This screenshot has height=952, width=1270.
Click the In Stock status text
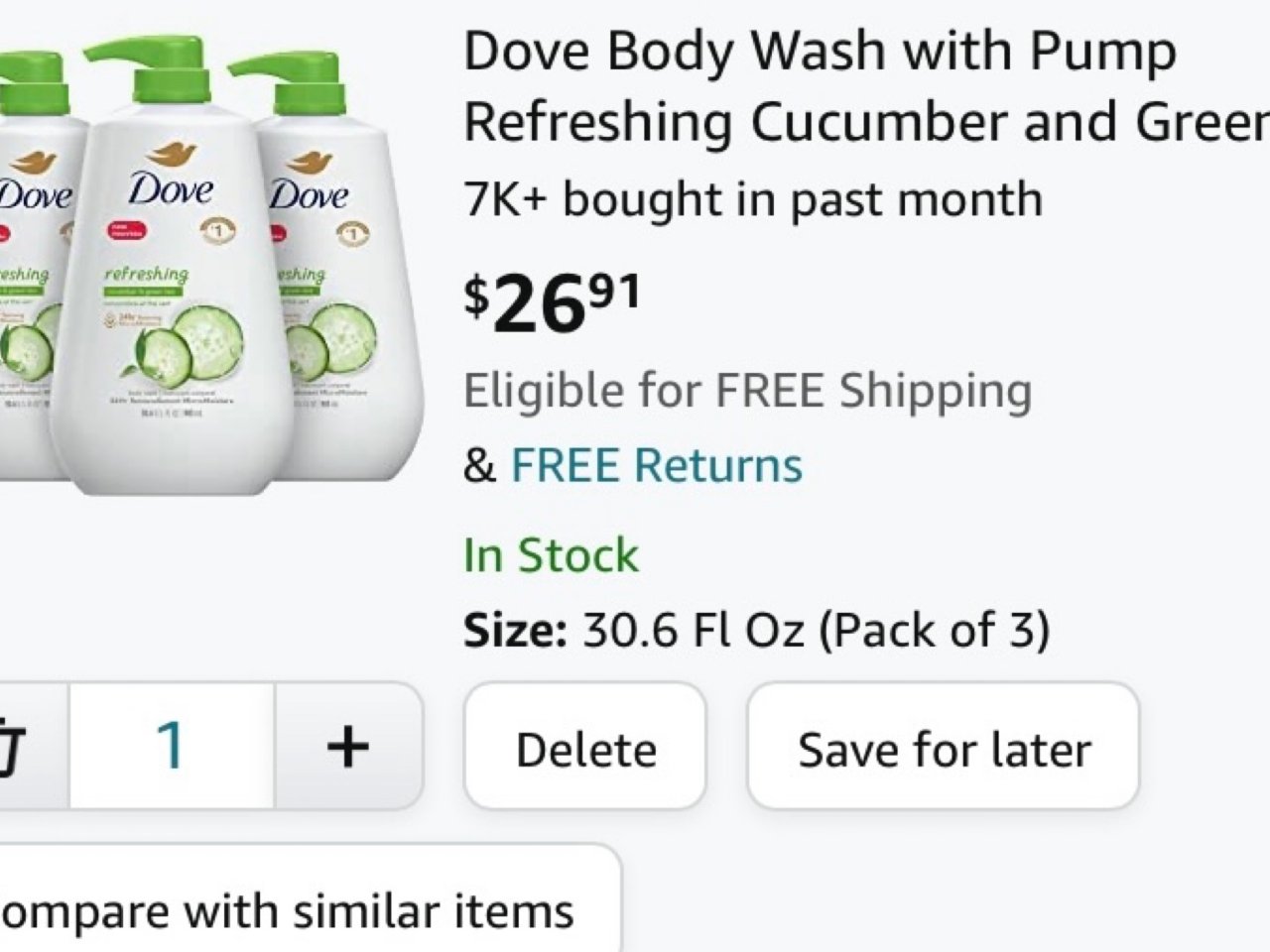[x=550, y=555]
